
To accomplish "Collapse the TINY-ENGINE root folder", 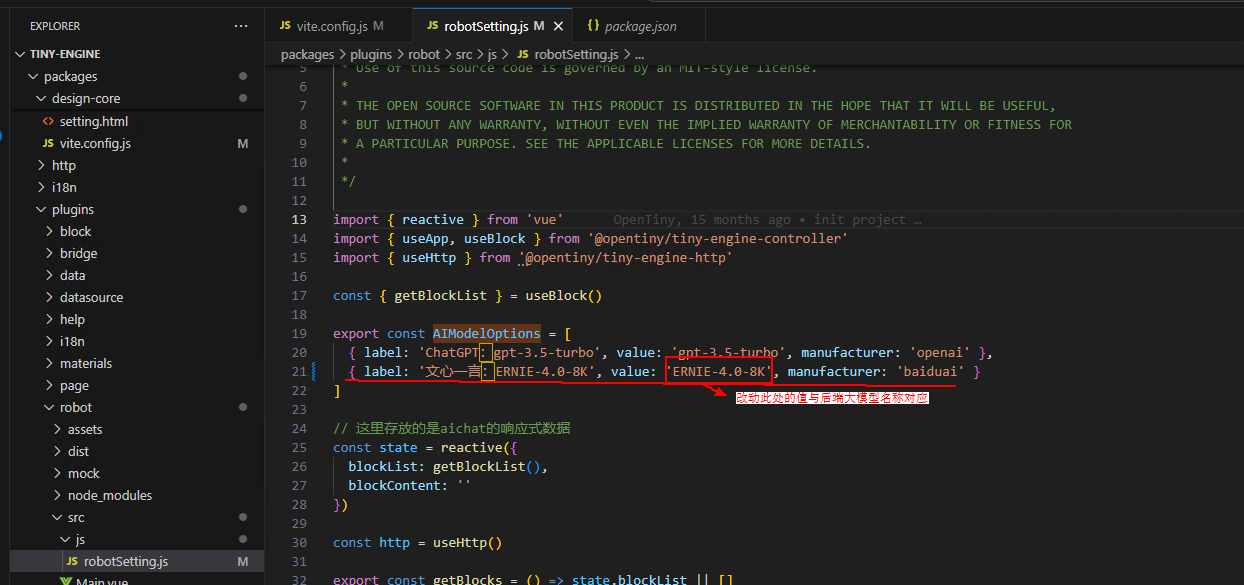I will click(65, 54).
